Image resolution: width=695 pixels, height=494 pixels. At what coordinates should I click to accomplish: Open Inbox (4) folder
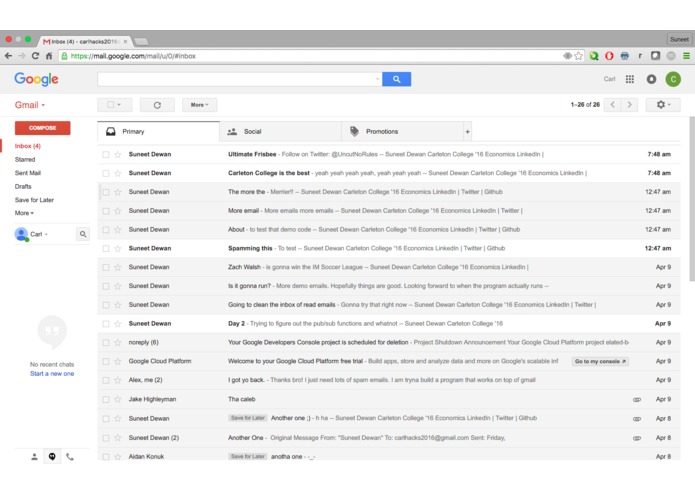click(x=27, y=146)
